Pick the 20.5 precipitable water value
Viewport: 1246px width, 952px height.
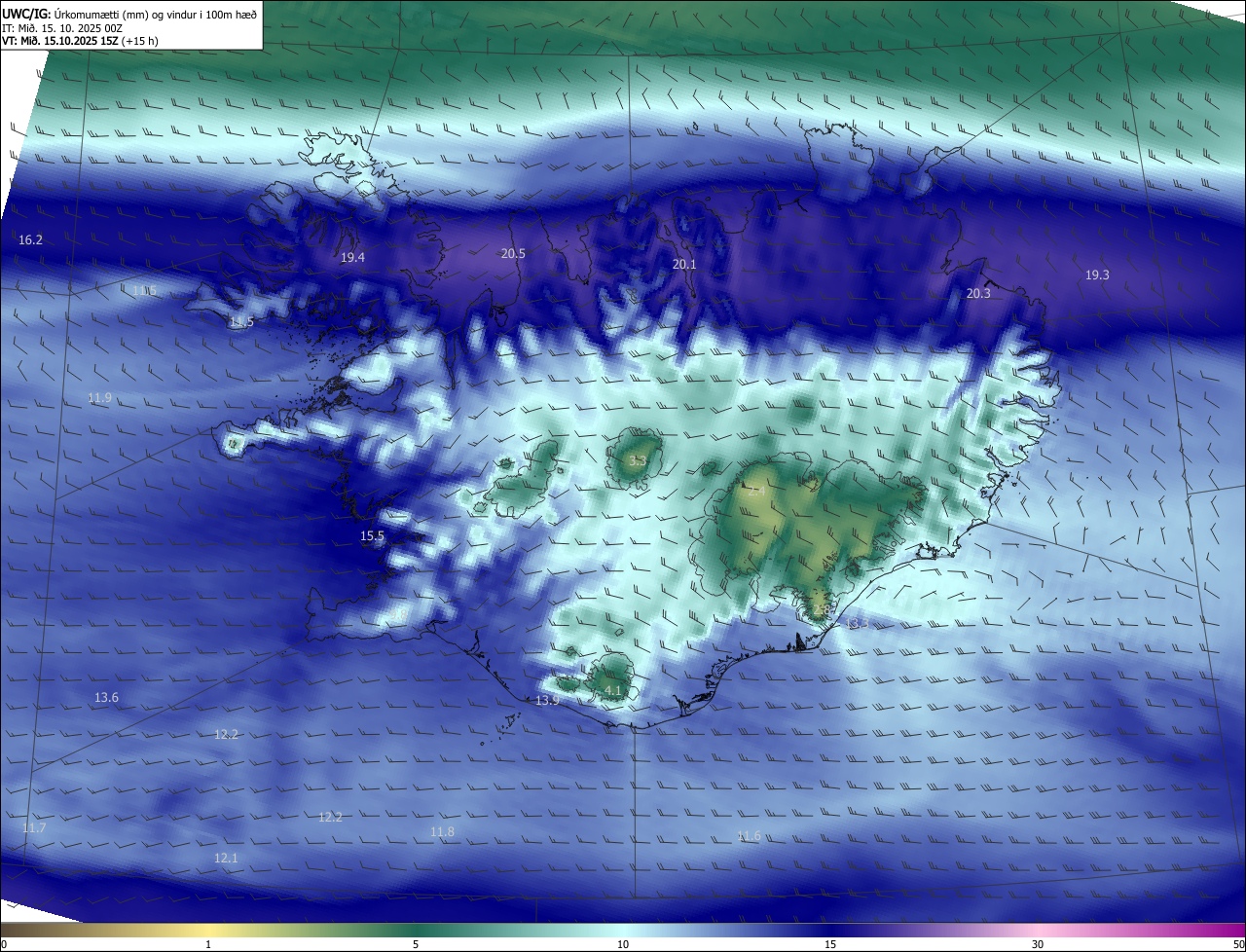513,254
